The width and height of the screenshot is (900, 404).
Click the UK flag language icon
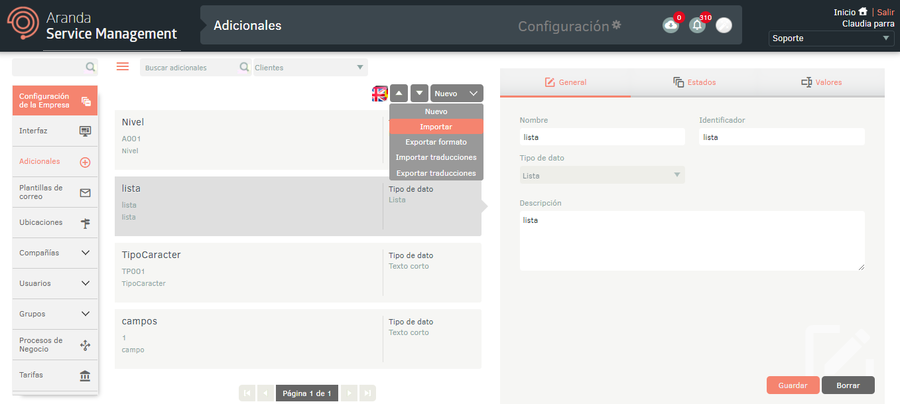click(x=380, y=93)
